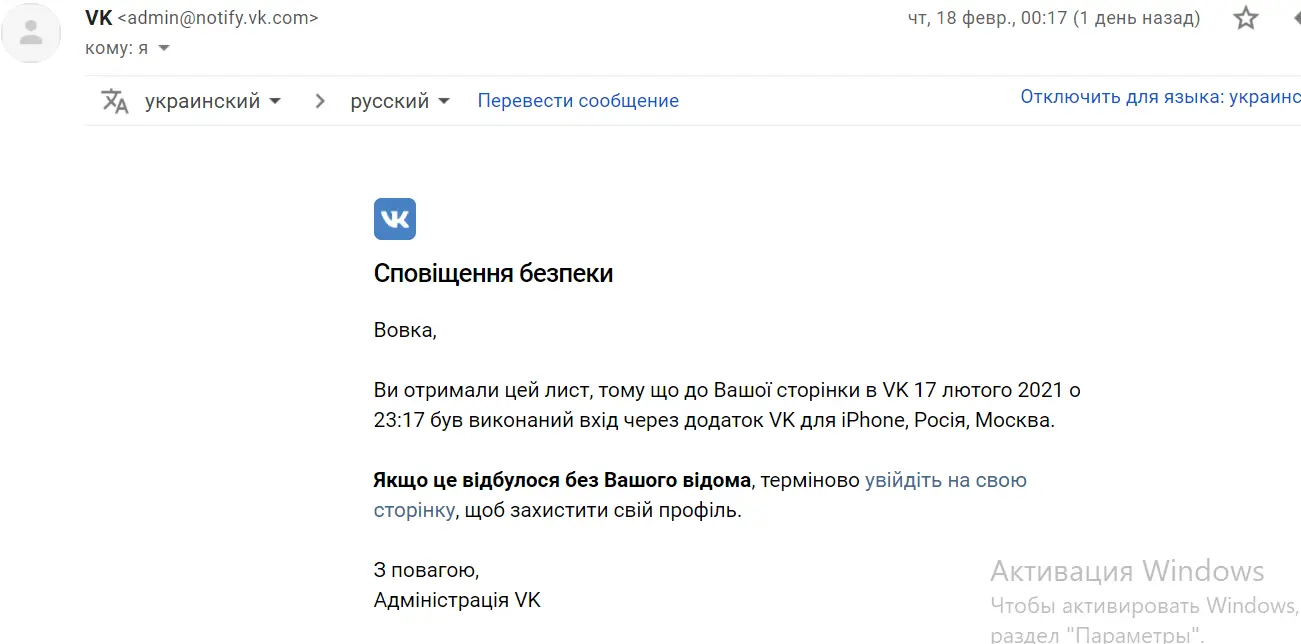1301x644 pixels.
Task: Click the arrow between the two languages
Action: 320,101
